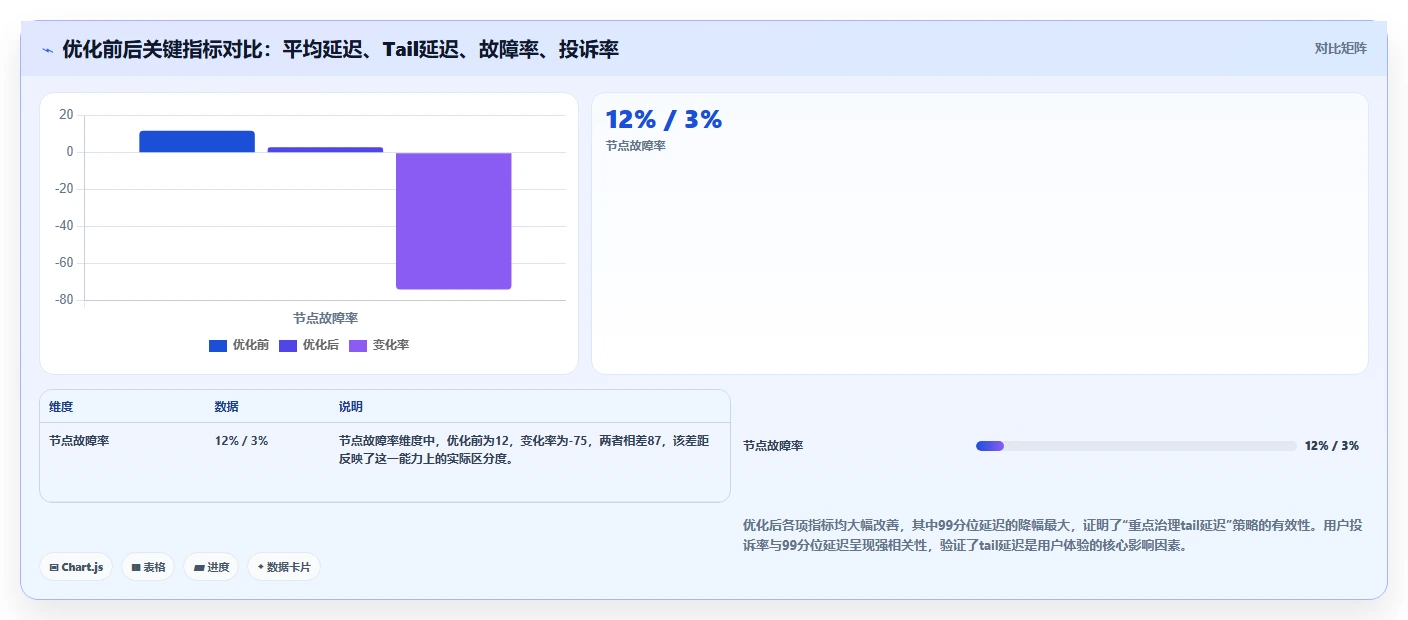Click the 节点故障率 label under the chart axis
Screen dimensions: 1408x620
coord(325,318)
